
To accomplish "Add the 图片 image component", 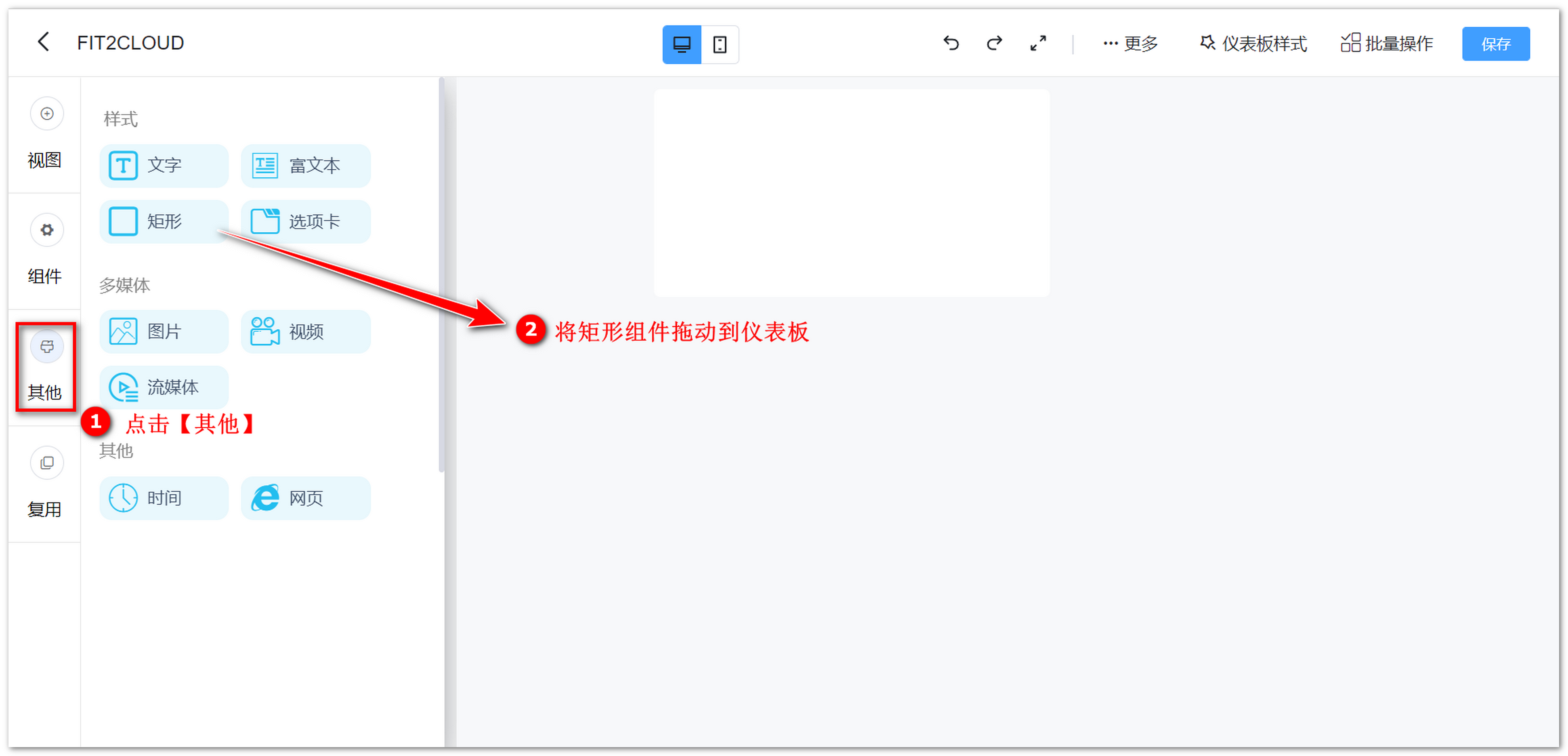I will (x=163, y=331).
